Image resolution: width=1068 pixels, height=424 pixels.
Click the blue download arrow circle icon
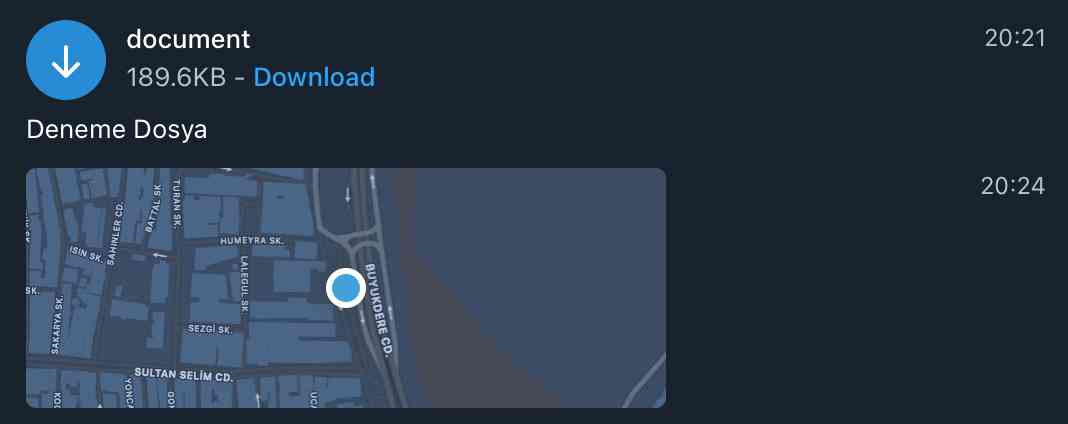click(x=66, y=60)
